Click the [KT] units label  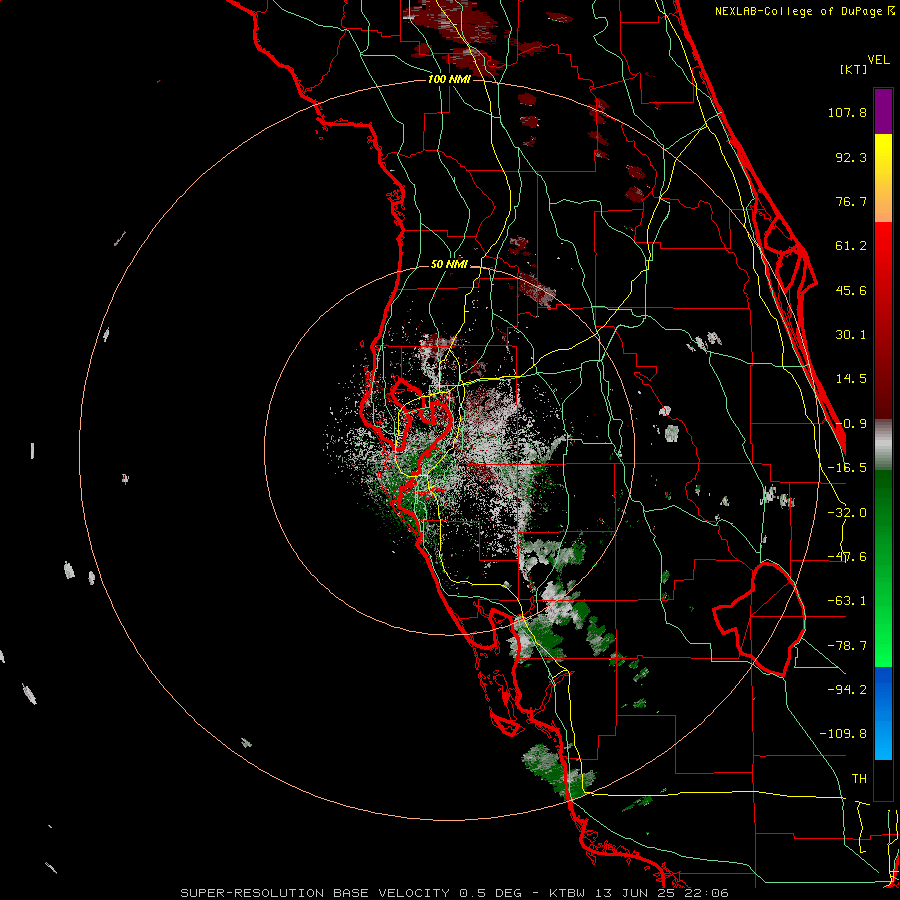(x=853, y=69)
